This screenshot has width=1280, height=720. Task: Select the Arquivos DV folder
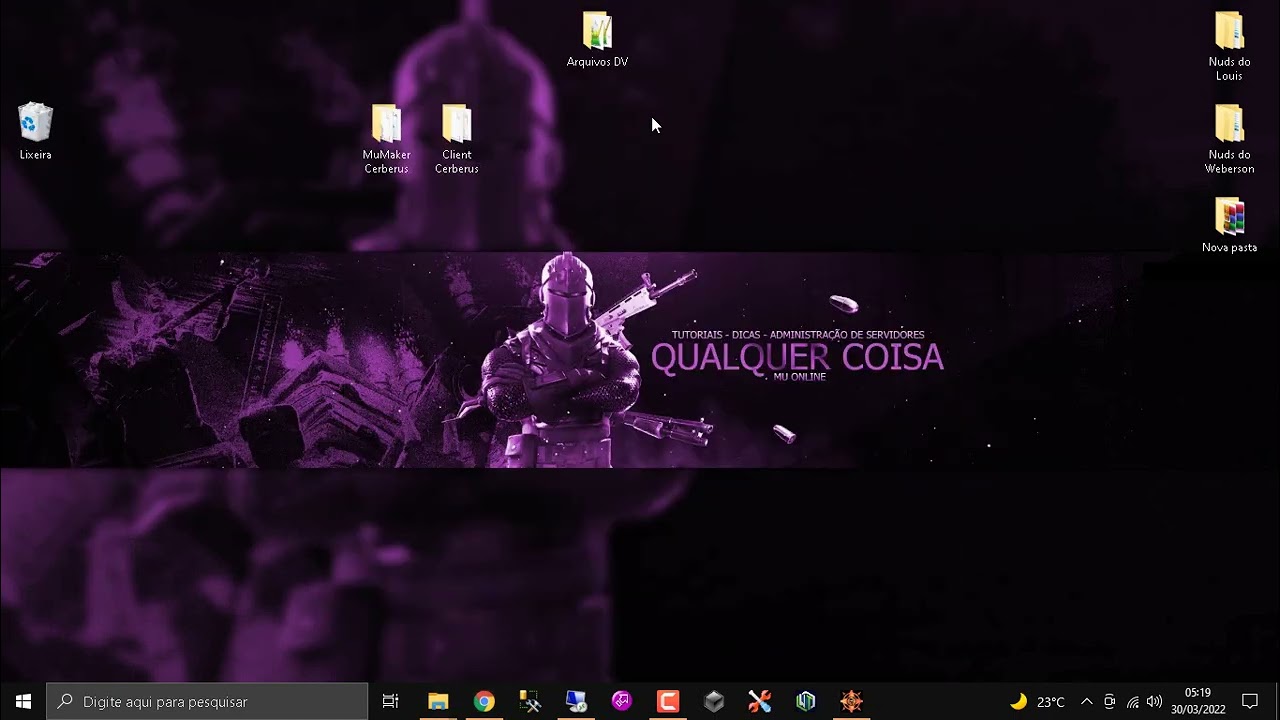click(x=597, y=40)
